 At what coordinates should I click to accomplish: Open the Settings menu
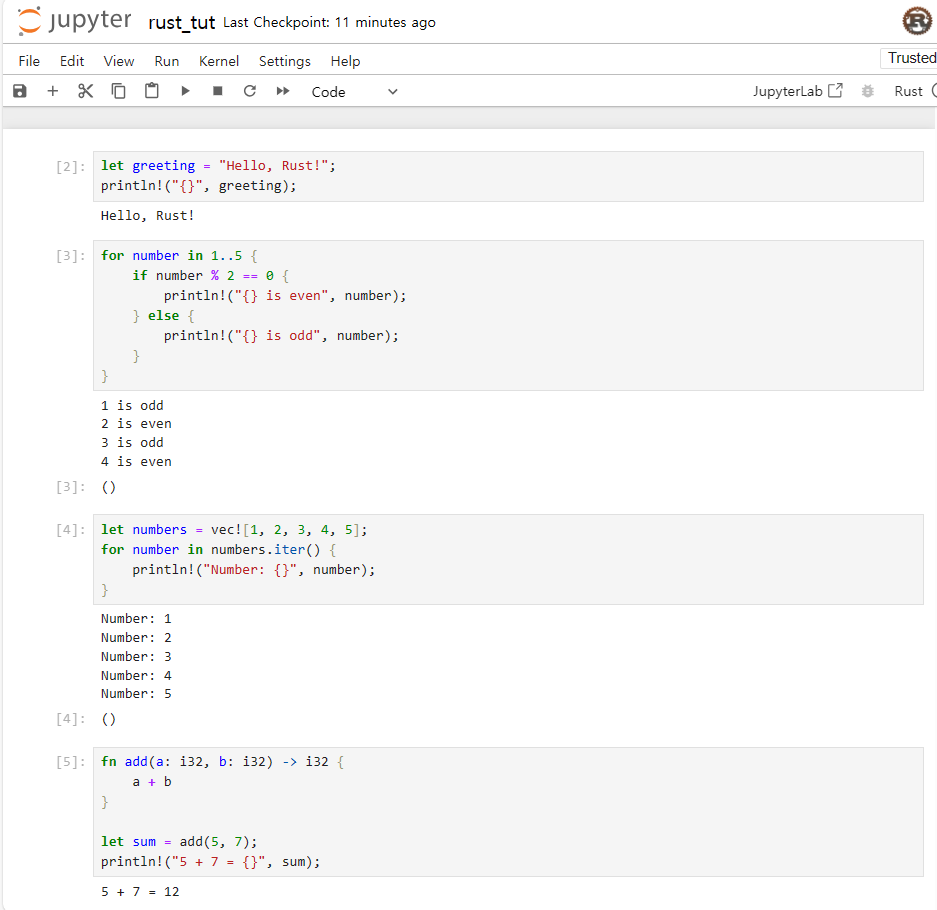(284, 61)
